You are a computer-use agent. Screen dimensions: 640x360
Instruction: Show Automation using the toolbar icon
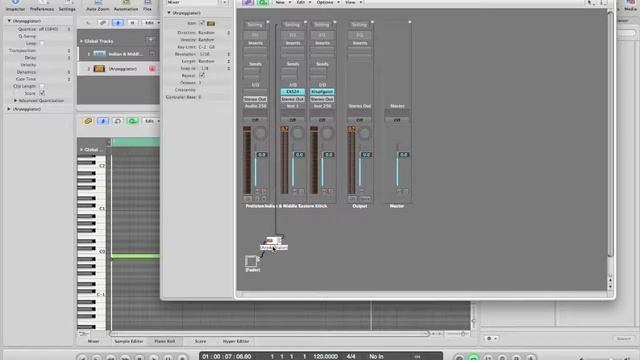(x=126, y=5)
